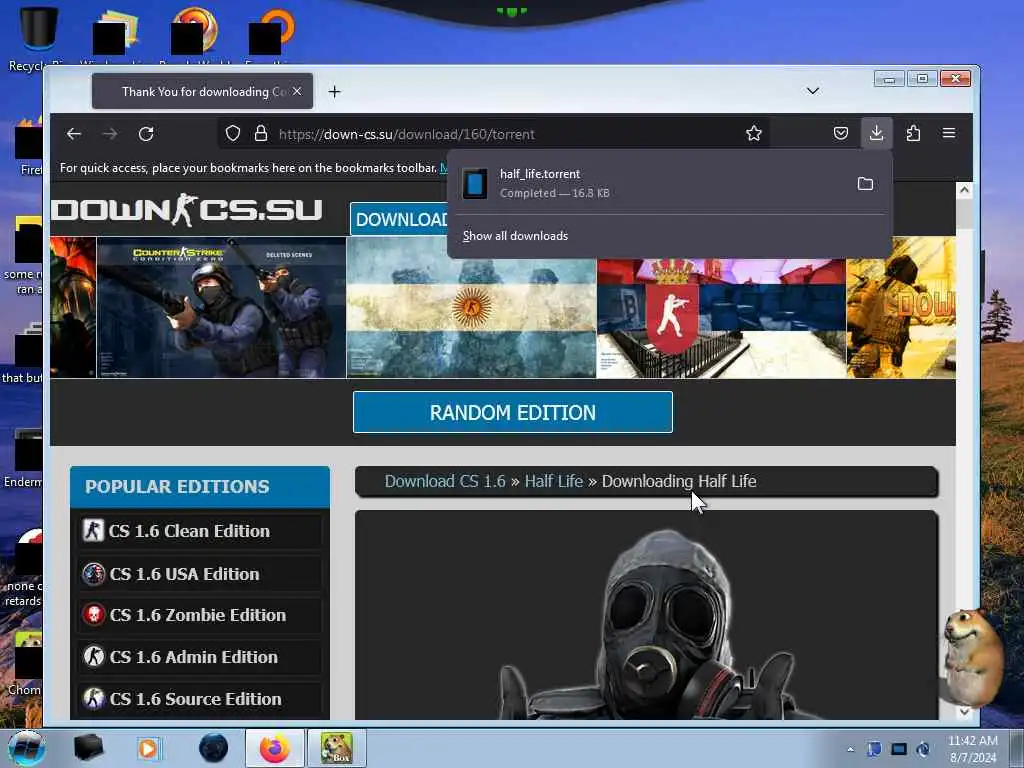Open the Counter-Strike Condition Zero banner

[x=221, y=308]
